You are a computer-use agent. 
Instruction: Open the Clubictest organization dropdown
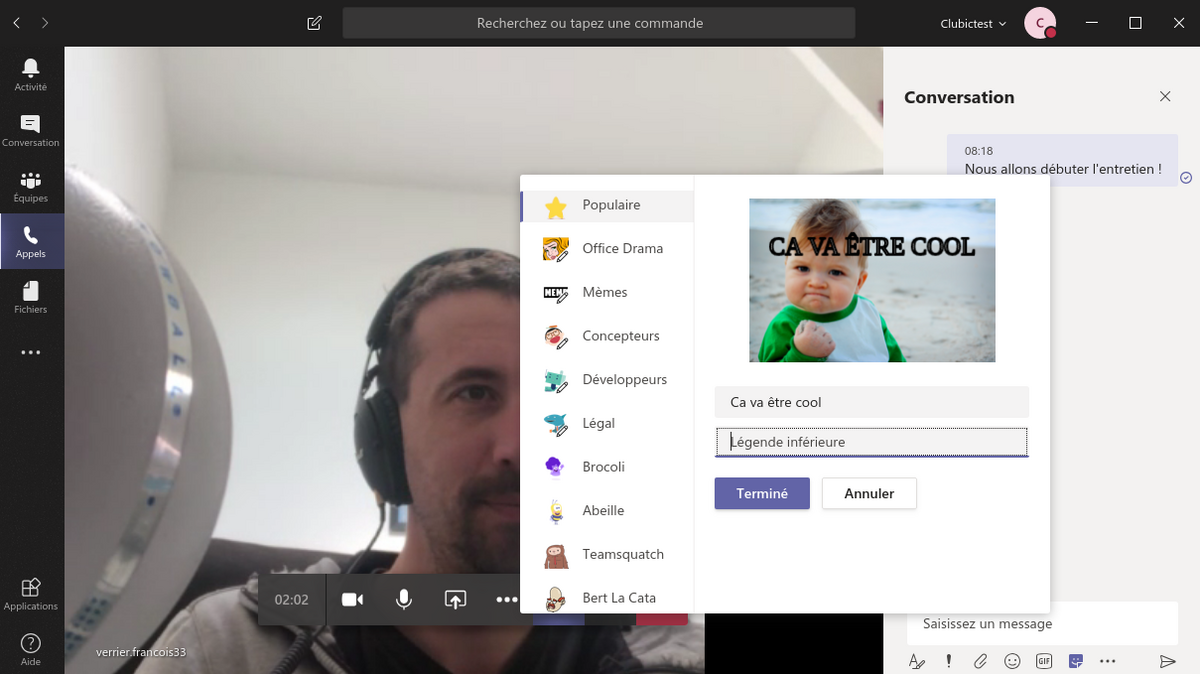tap(973, 23)
